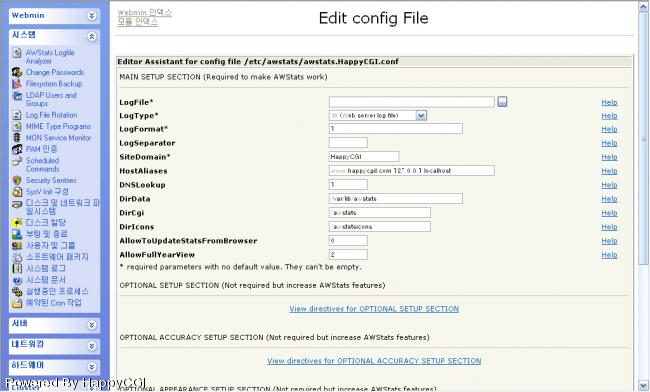650x392 pixels.
Task: Open Help for DirData parameter
Action: (x=609, y=199)
